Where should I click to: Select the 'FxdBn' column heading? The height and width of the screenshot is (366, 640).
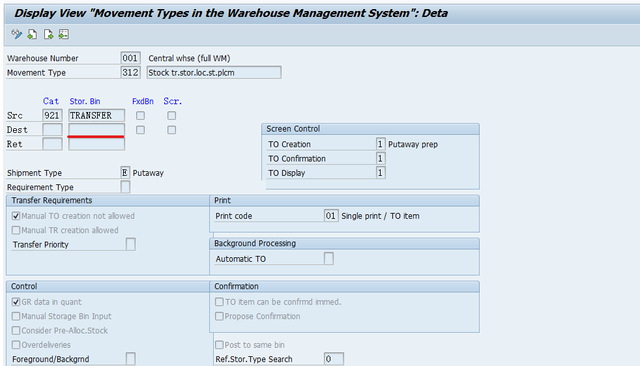(143, 101)
